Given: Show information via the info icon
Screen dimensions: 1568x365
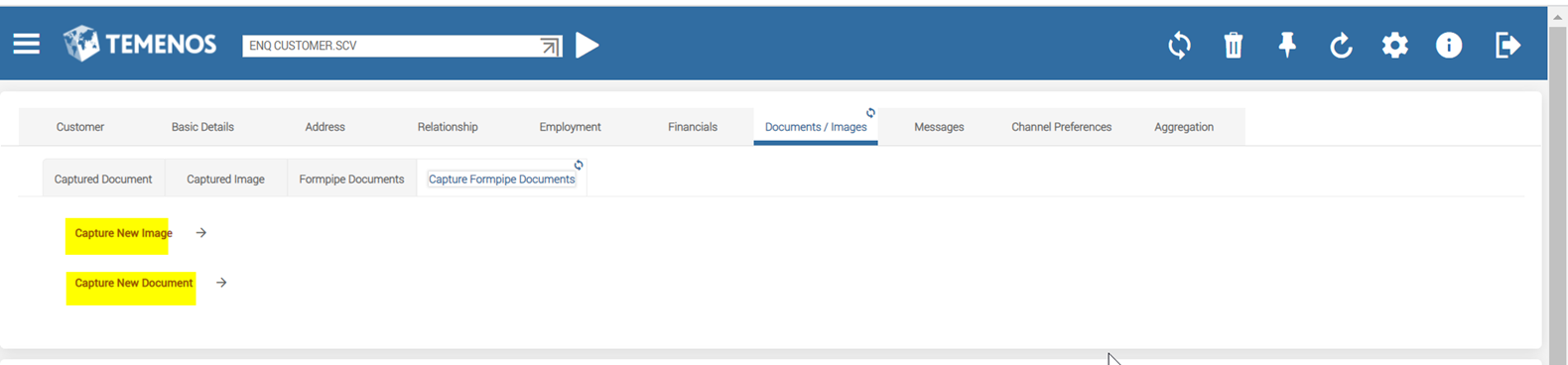Looking at the screenshot, I should click(x=1449, y=46).
